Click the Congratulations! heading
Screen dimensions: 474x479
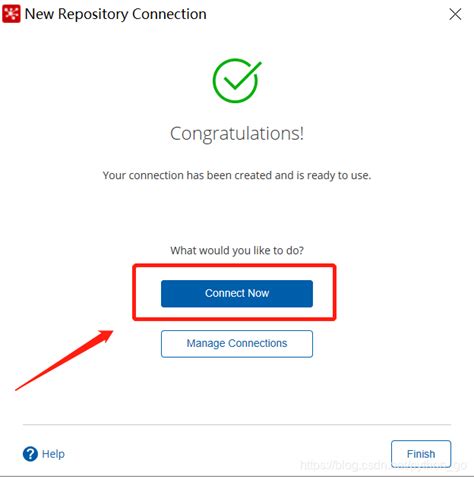(237, 134)
